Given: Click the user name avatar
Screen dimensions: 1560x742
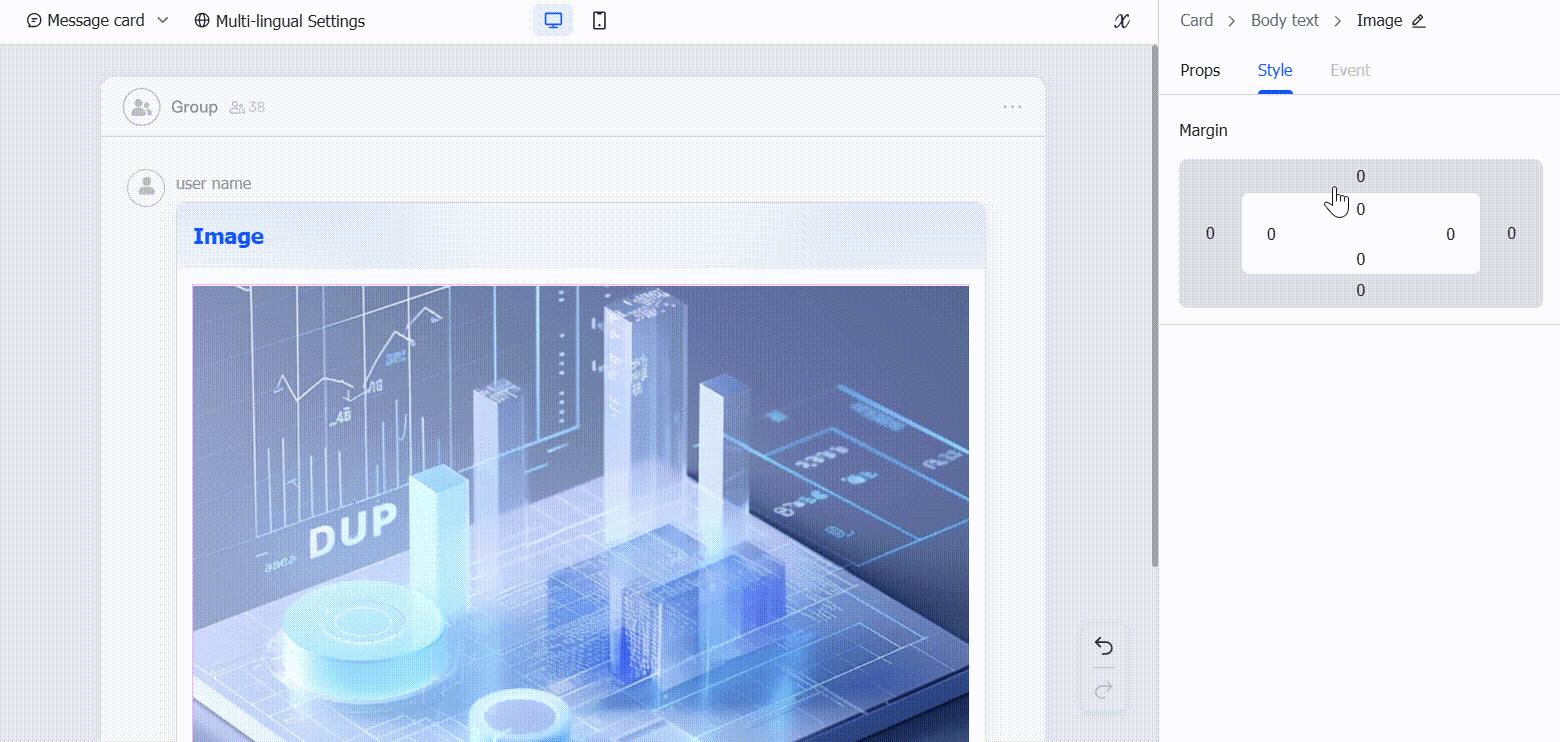Looking at the screenshot, I should pos(146,187).
